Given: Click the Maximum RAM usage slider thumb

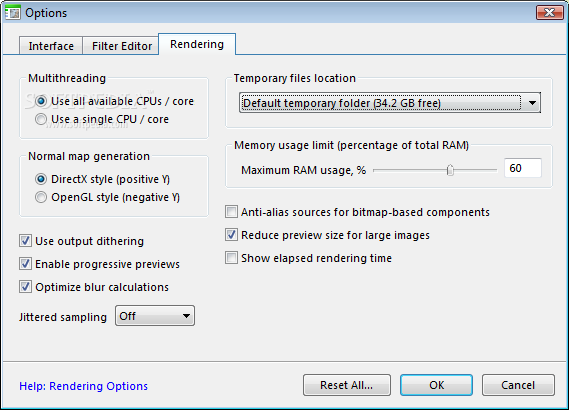Looking at the screenshot, I should click(x=450, y=170).
